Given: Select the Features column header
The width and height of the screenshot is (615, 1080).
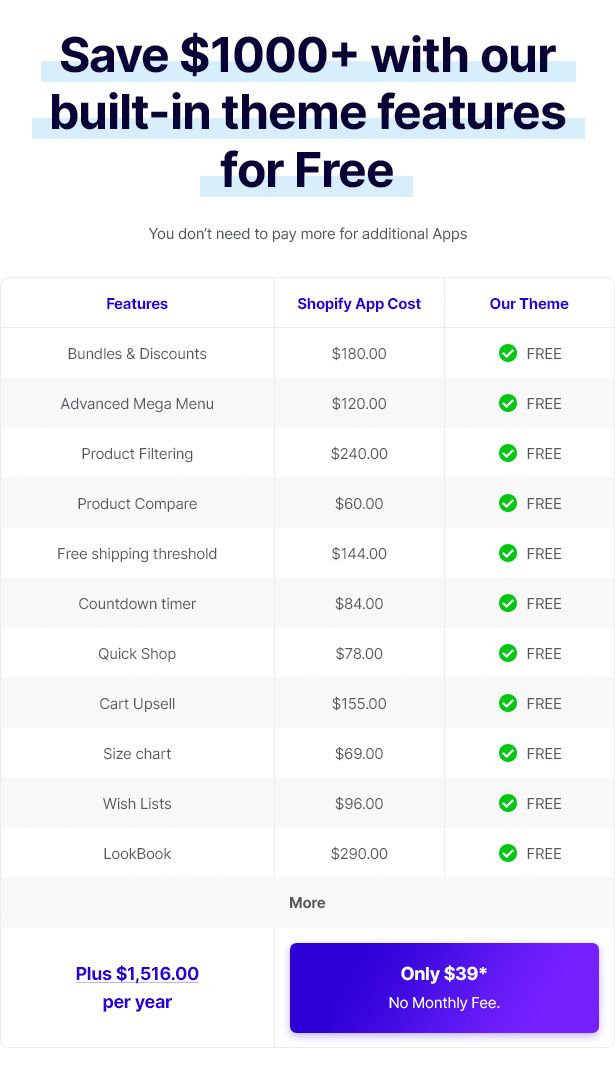Looking at the screenshot, I should (x=137, y=304).
